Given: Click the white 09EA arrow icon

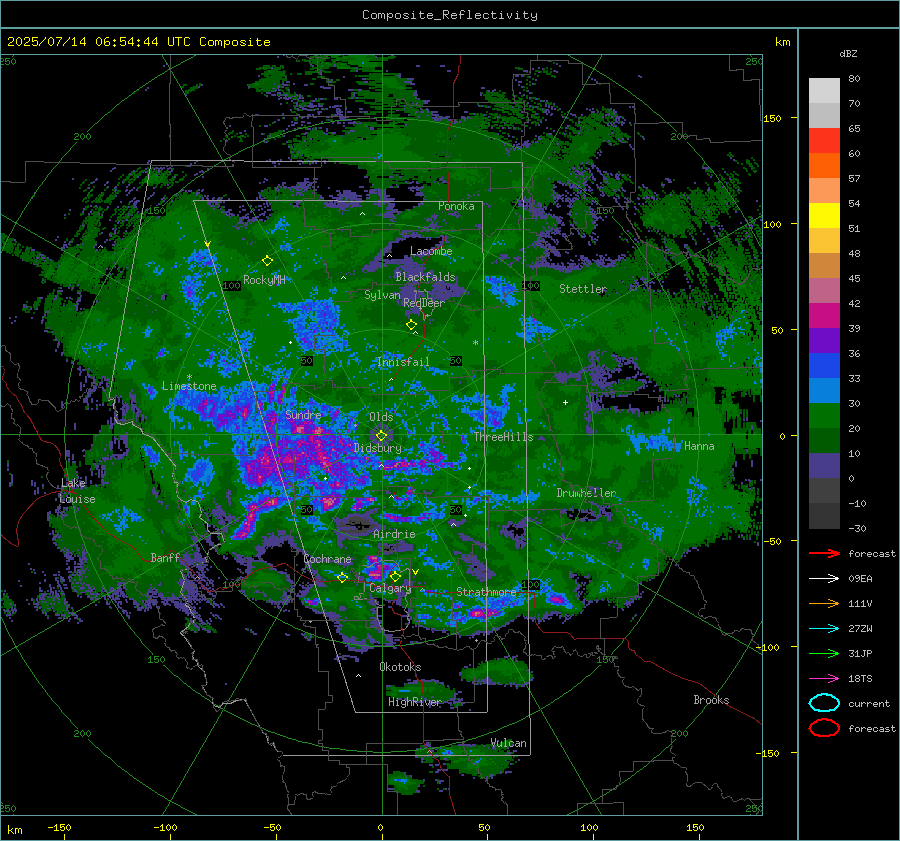Looking at the screenshot, I should 824,579.
